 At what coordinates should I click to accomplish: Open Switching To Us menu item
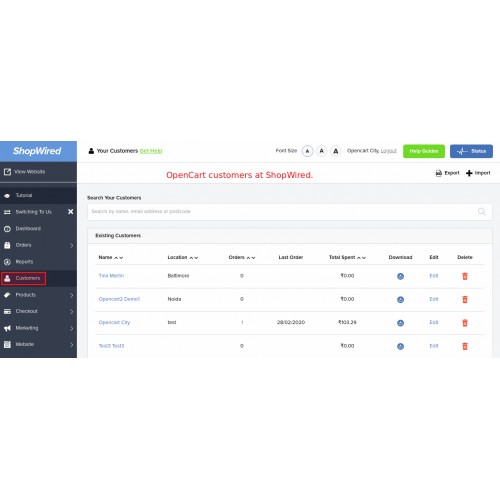(33, 212)
